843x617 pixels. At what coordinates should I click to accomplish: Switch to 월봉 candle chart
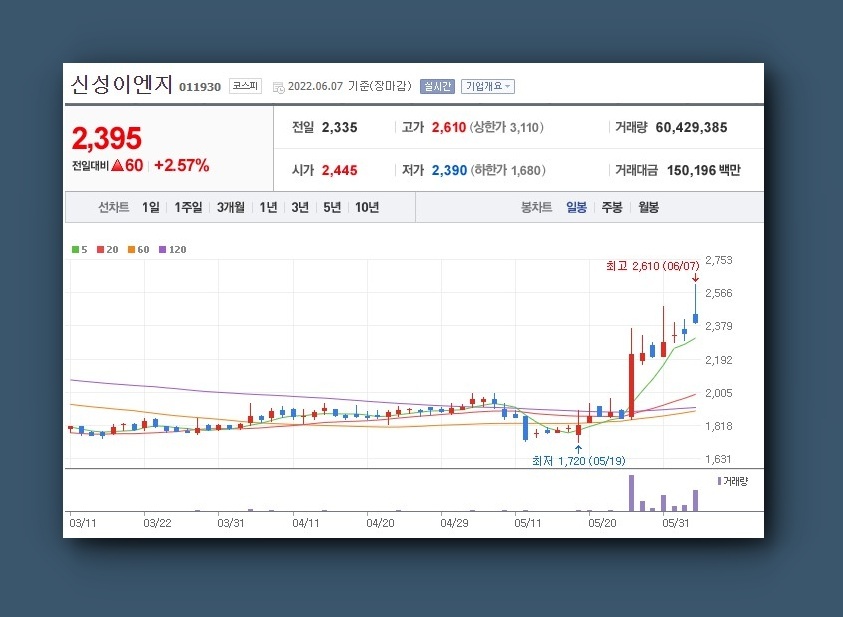click(x=648, y=207)
